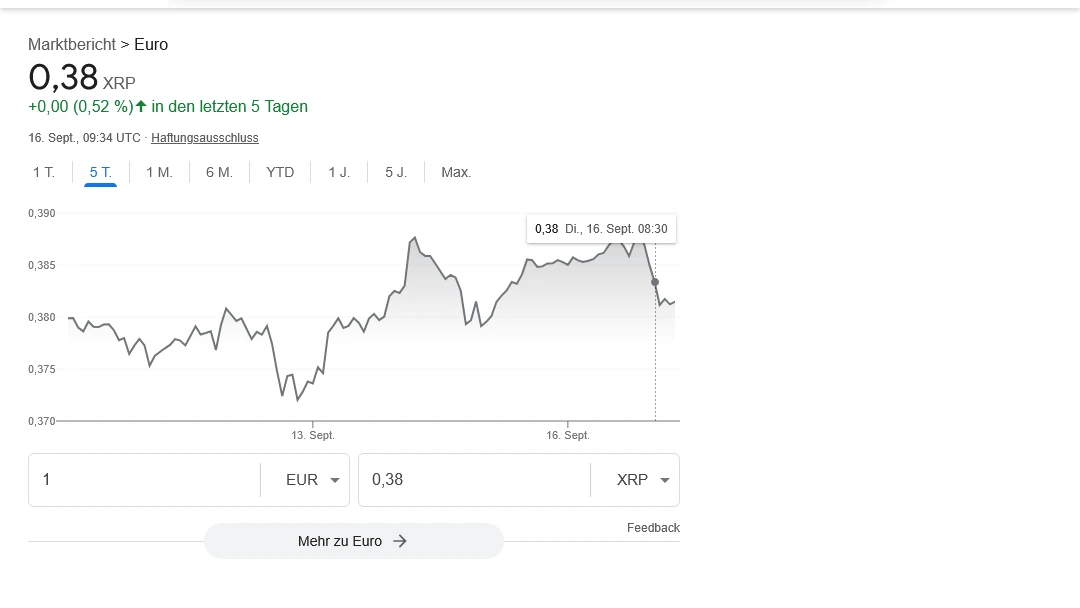This screenshot has width=1080, height=608.
Task: Click the arrow icon inside Mehr zu Euro
Action: [399, 540]
